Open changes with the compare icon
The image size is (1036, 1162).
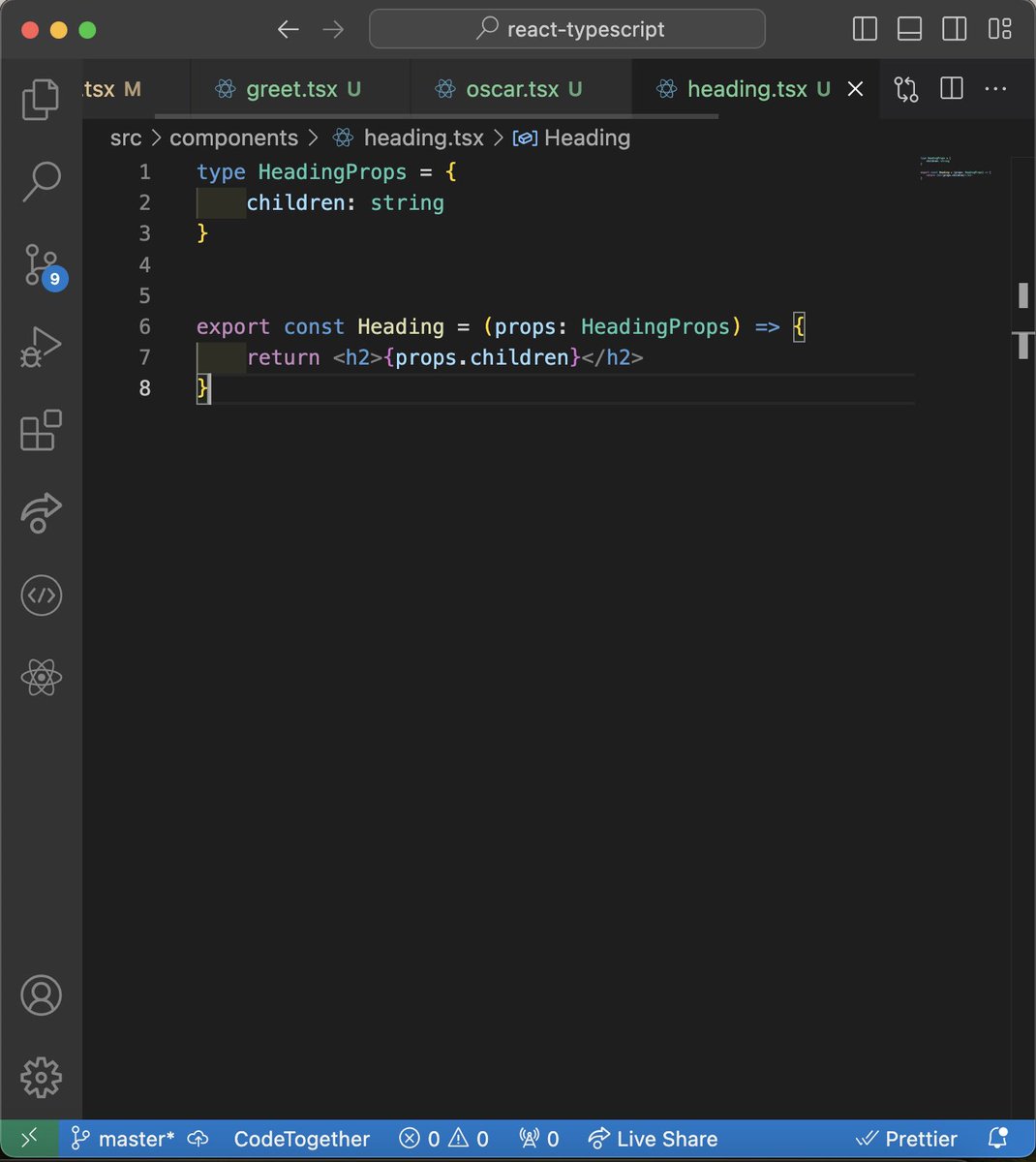(906, 89)
